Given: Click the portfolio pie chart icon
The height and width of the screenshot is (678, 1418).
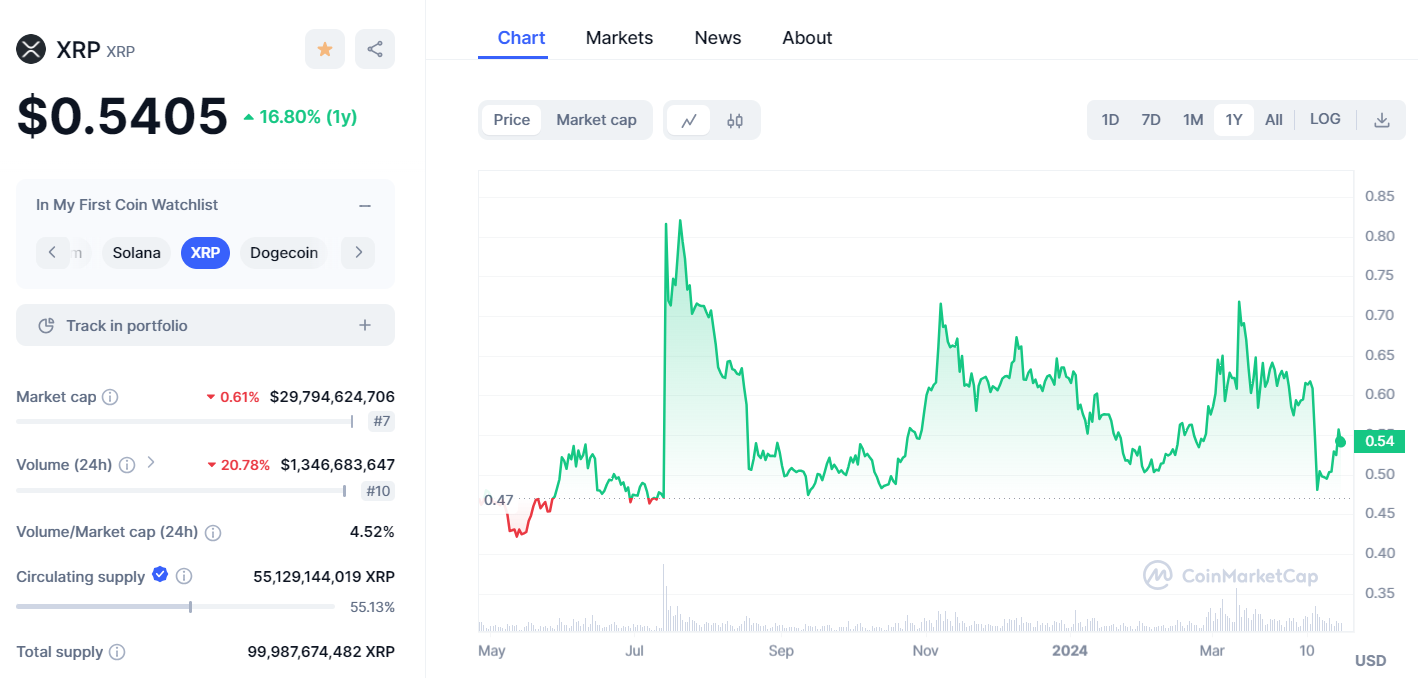Looking at the screenshot, I should pos(45,326).
